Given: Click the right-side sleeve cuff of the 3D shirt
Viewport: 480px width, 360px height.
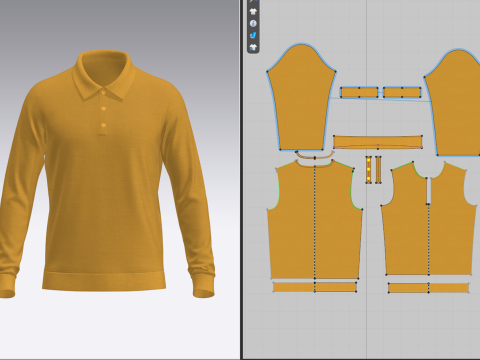Looking at the screenshot, I should click(203, 285).
